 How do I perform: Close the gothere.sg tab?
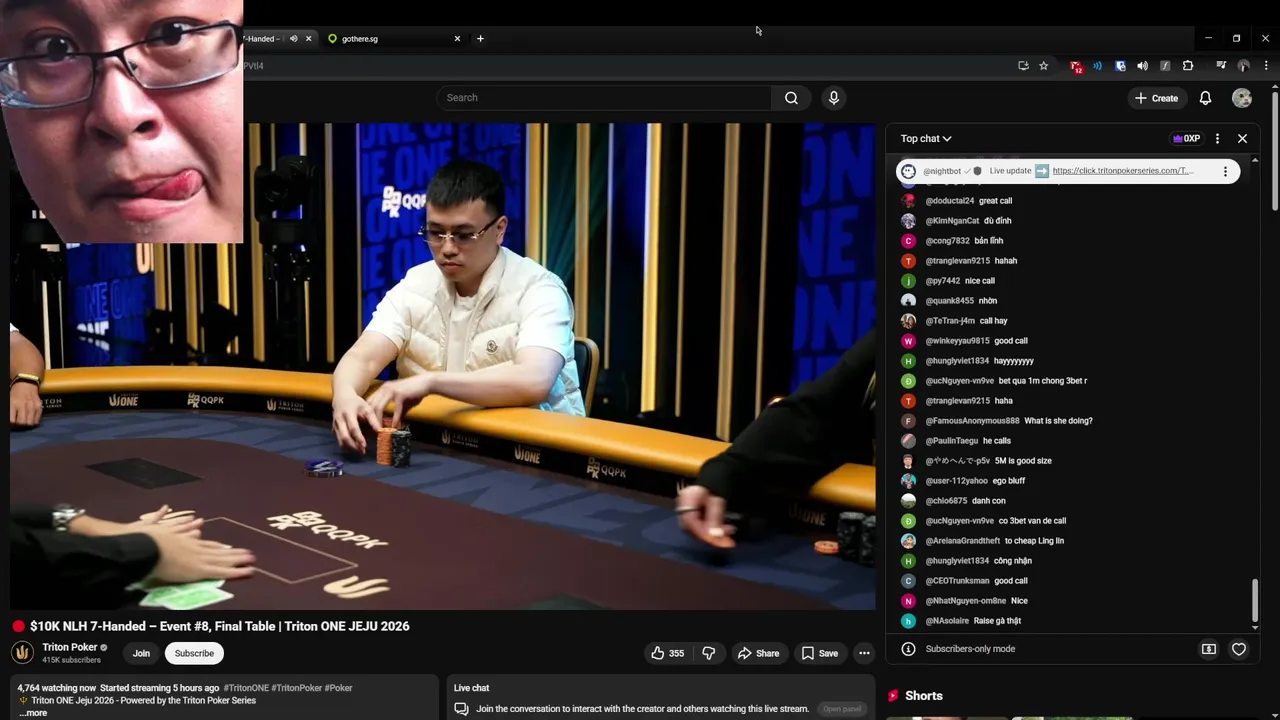coord(457,39)
